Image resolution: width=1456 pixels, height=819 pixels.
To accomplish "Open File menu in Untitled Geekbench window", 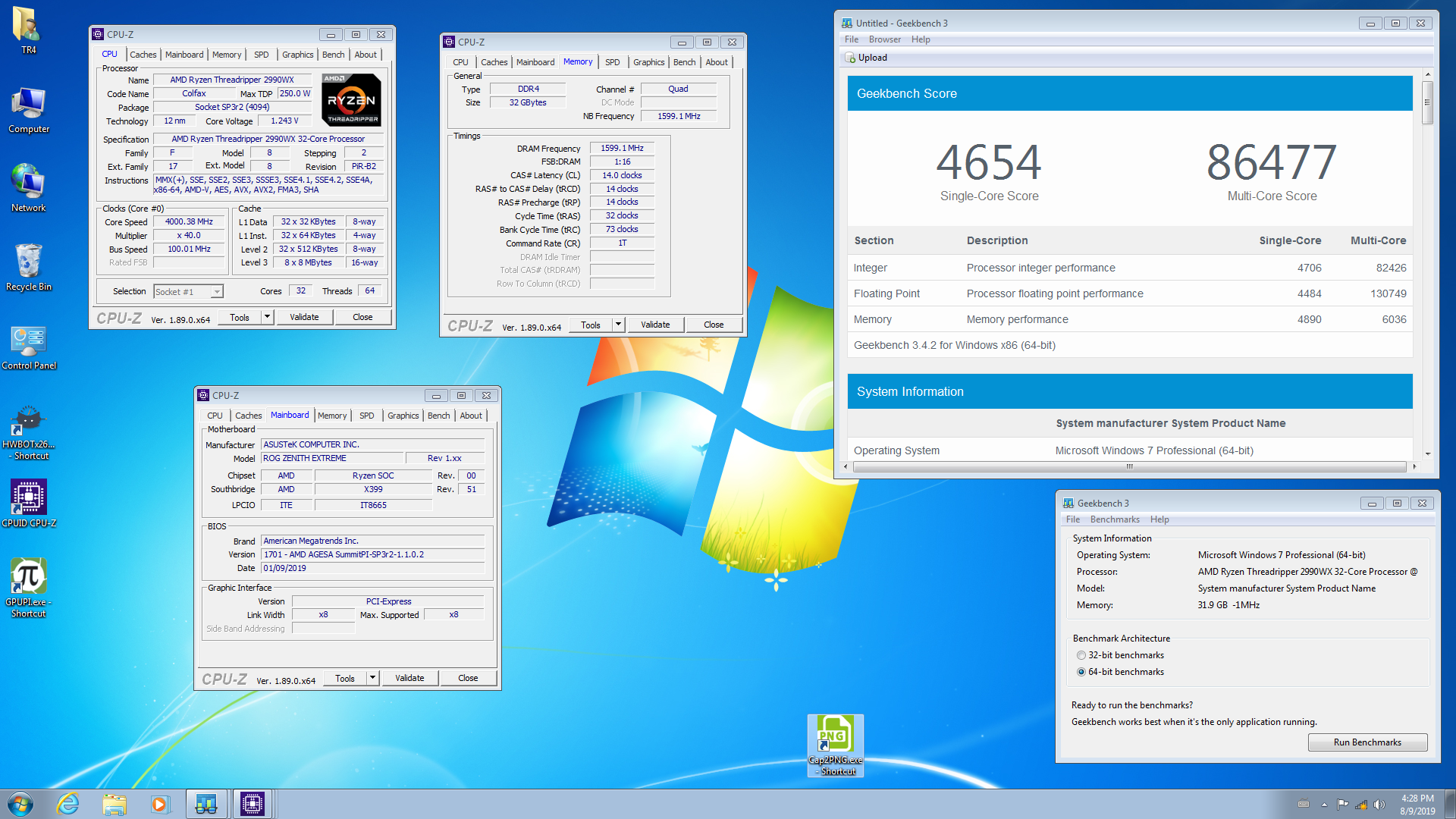I will (852, 39).
